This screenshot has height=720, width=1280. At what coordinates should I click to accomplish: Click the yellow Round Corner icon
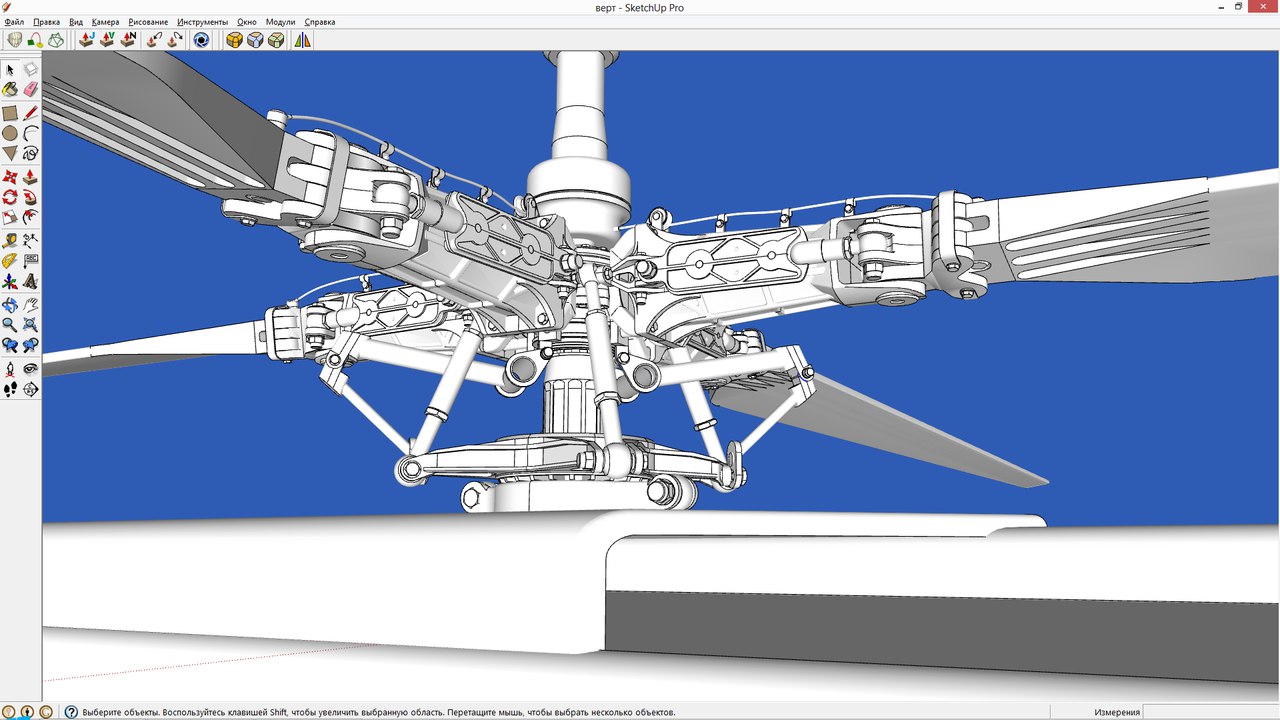[234, 40]
